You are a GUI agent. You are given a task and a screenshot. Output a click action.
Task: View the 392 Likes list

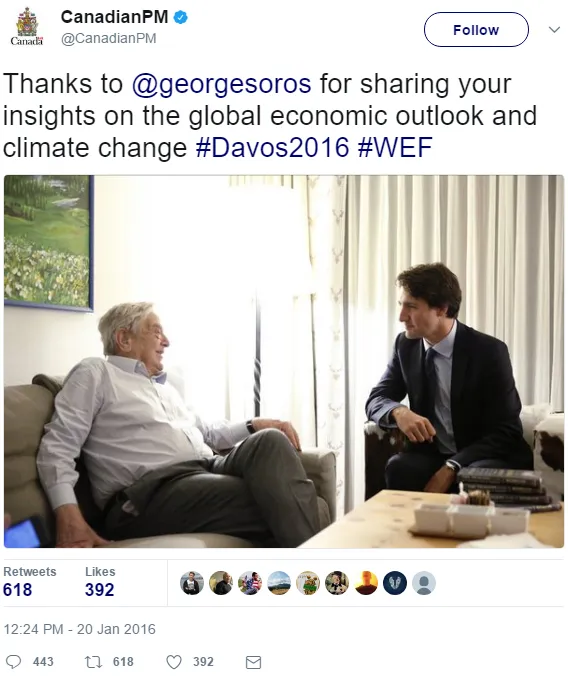100,582
